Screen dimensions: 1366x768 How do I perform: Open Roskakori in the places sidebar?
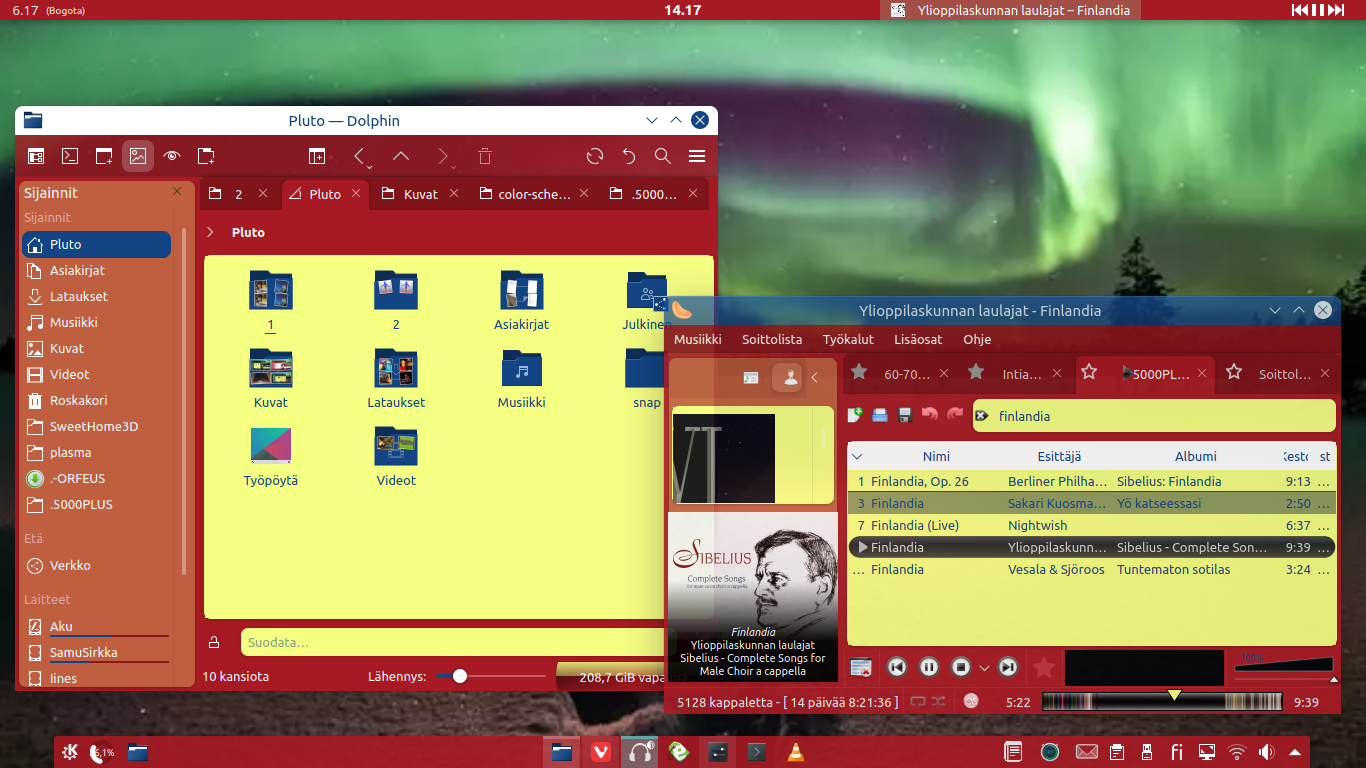pyautogui.click(x=97, y=400)
